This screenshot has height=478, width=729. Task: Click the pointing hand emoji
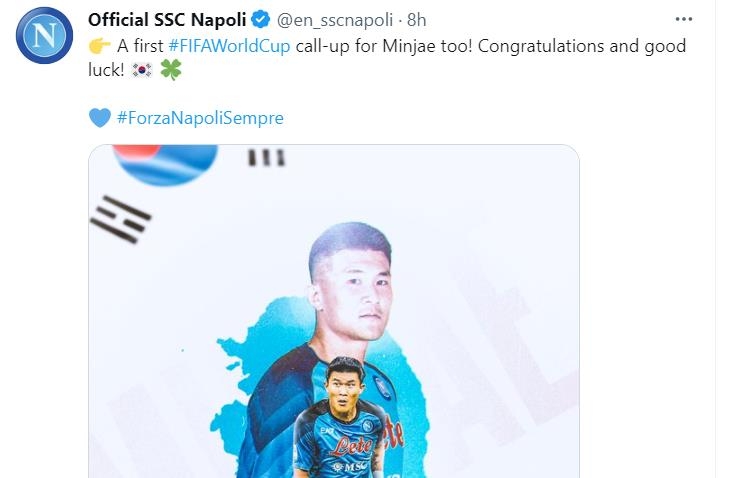(x=99, y=47)
